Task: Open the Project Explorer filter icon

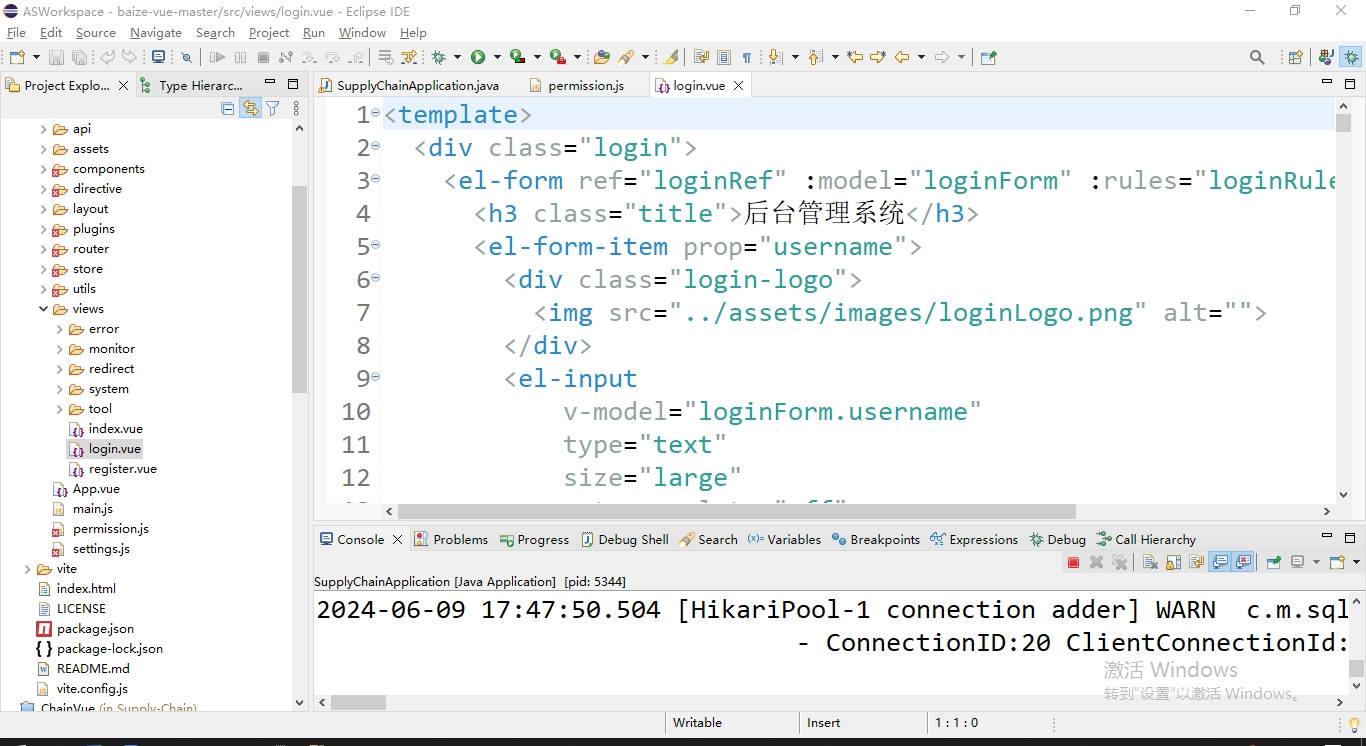Action: click(x=272, y=108)
